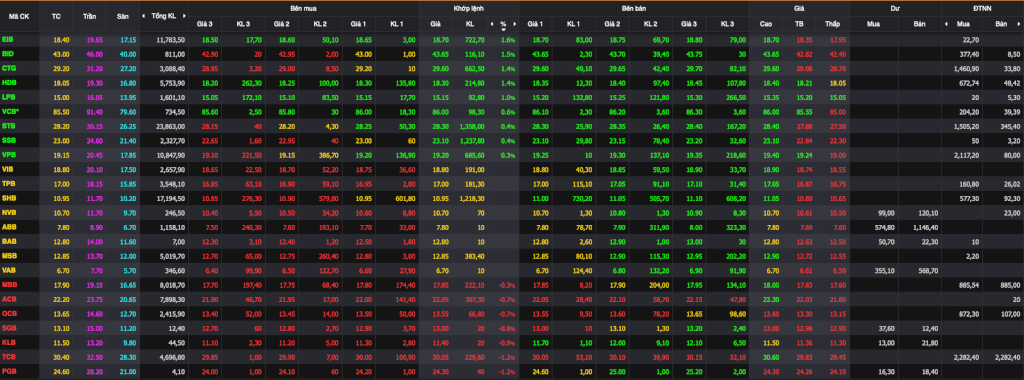This screenshot has width=1024, height=380.
Task: Click the Sàn floor price column header
Action: coord(123,16)
